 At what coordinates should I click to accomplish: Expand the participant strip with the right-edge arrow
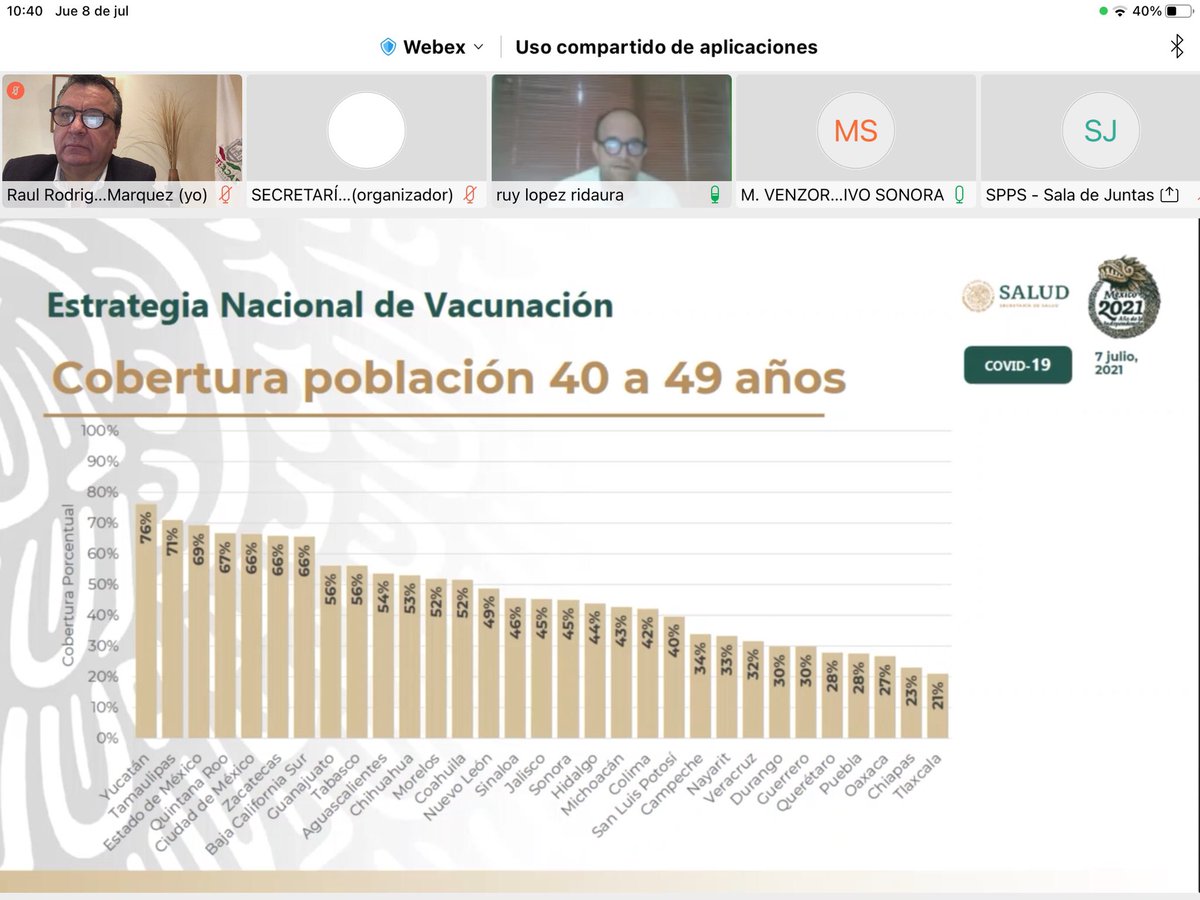[x=1194, y=194]
